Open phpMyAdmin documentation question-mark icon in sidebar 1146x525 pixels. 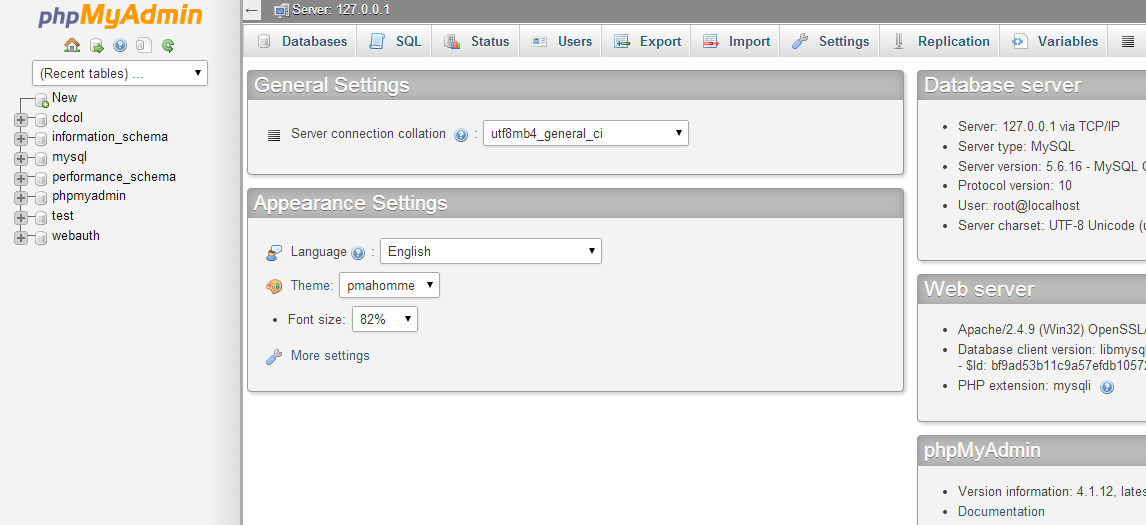(x=120, y=45)
